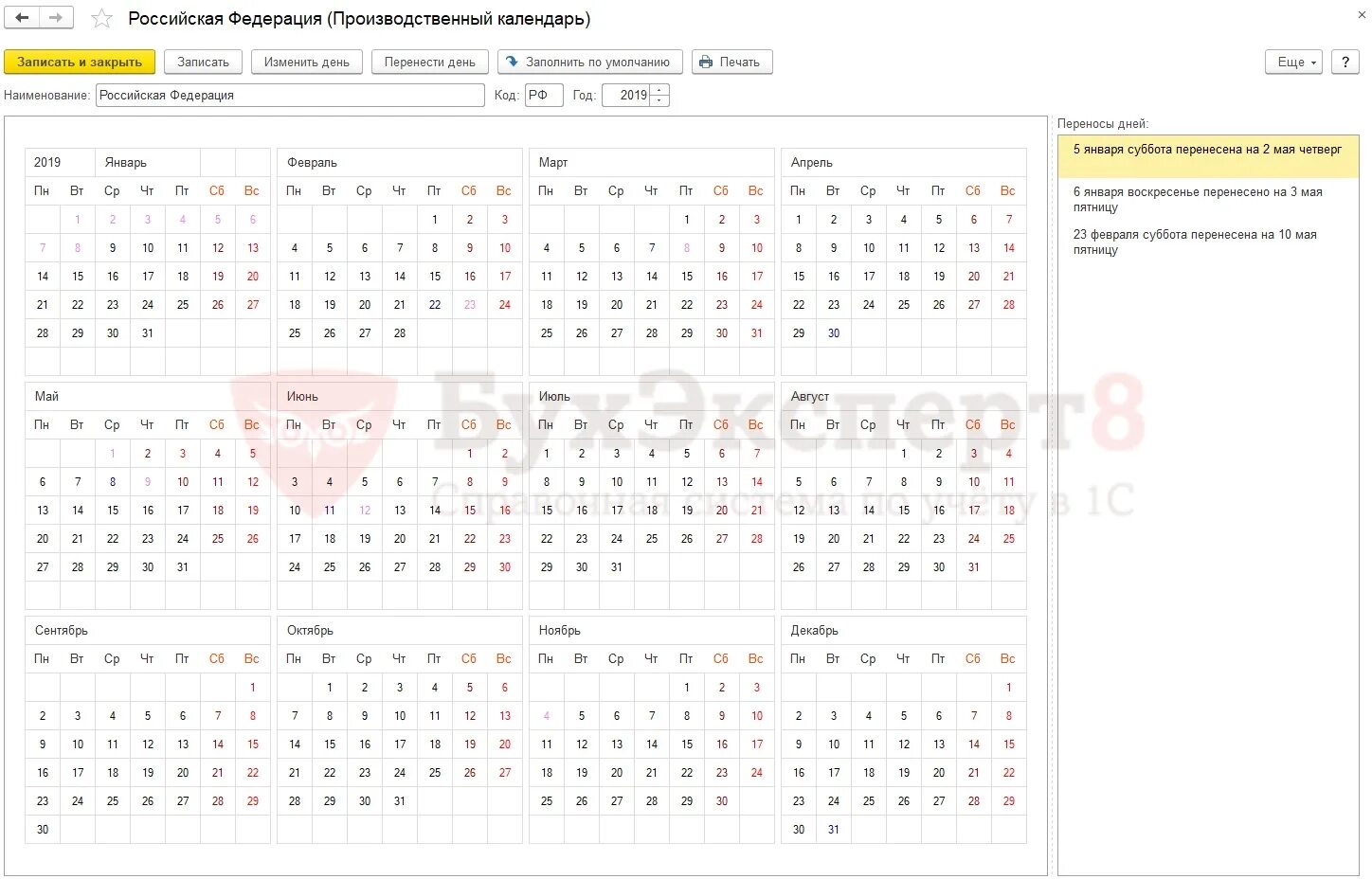
Task: Select October 31 in the calendar
Action: (400, 801)
